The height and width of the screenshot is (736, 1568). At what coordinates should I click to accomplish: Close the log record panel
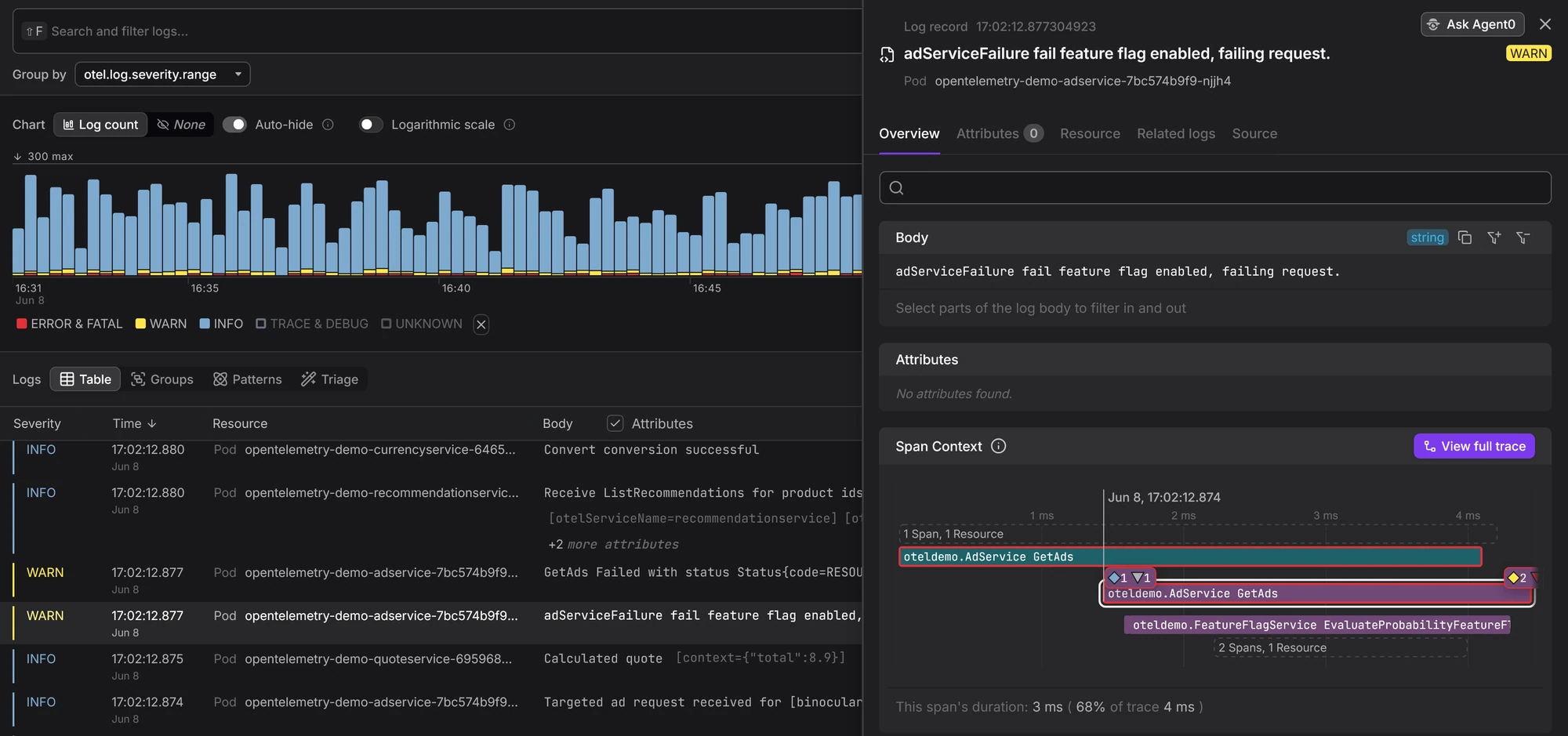pyautogui.click(x=1545, y=24)
